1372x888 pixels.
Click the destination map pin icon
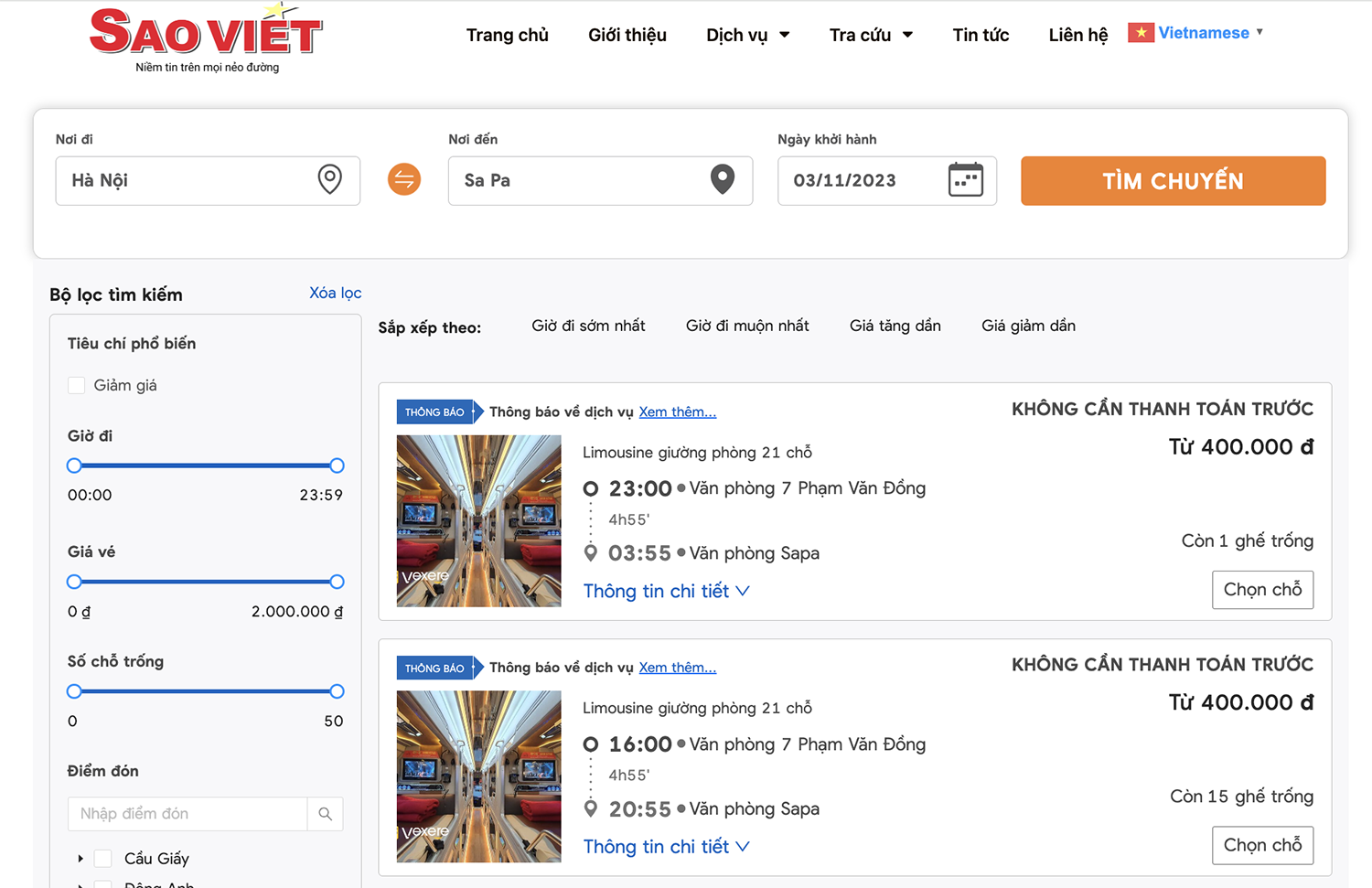(722, 179)
